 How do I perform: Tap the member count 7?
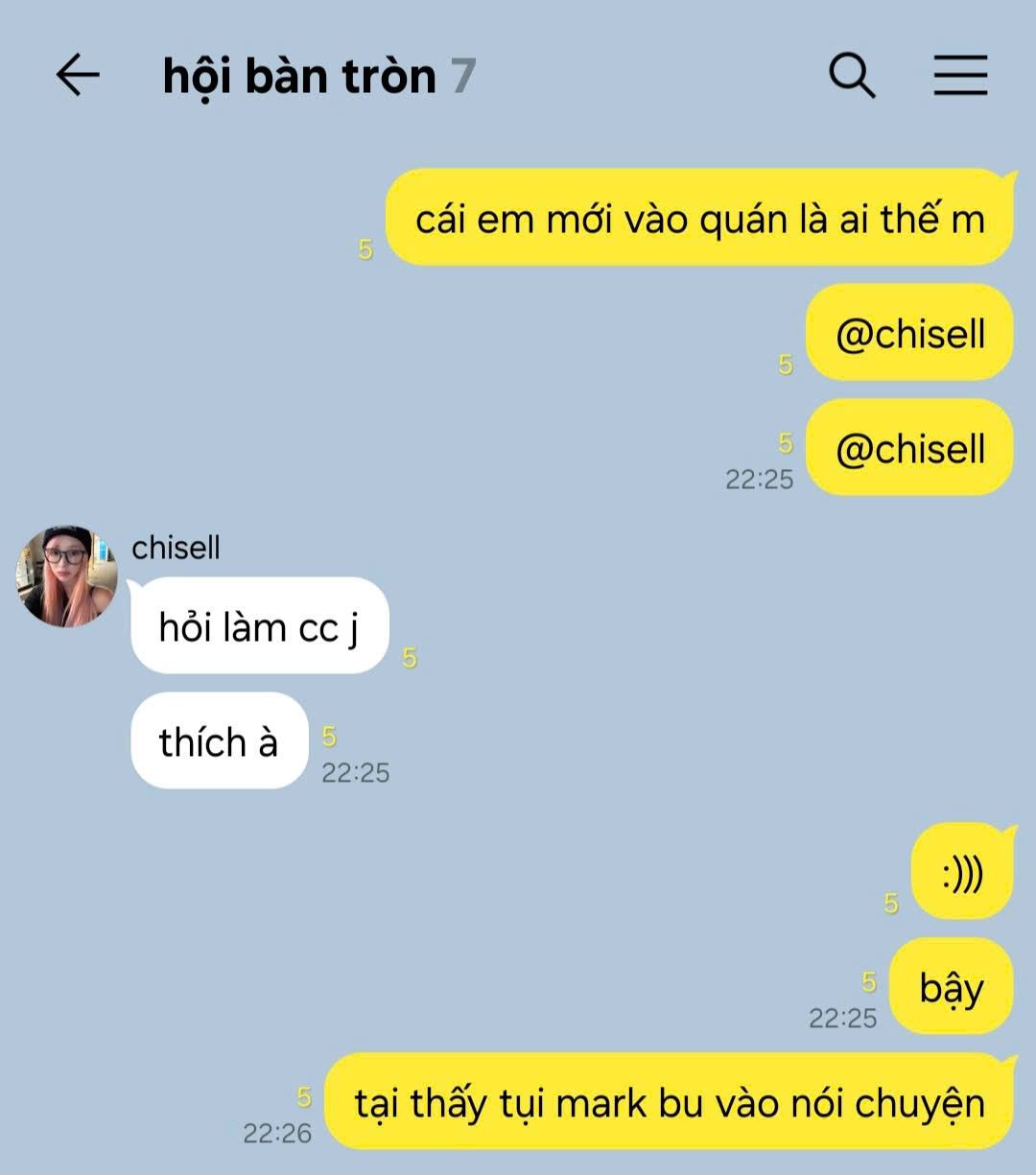[463, 77]
